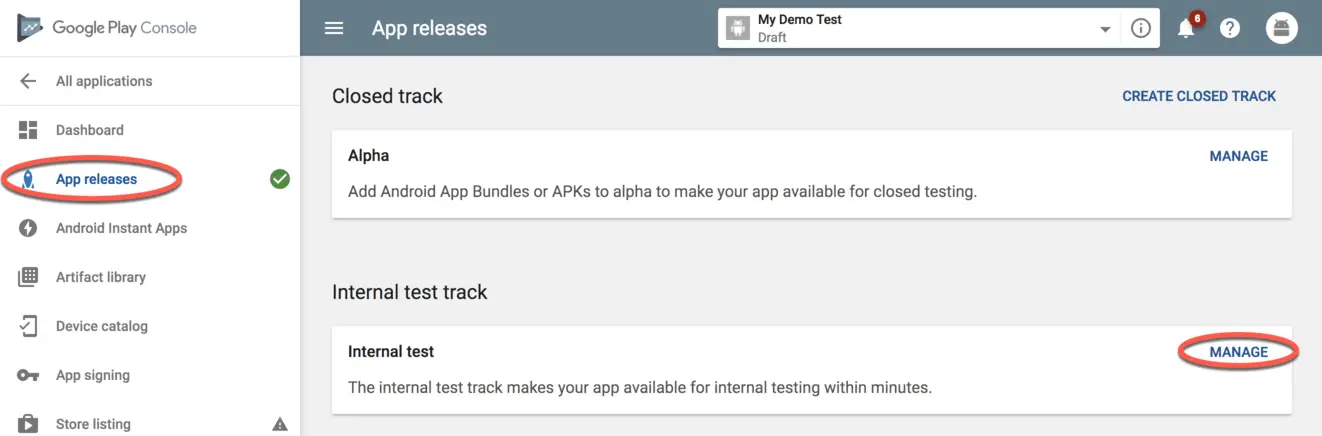This screenshot has width=1322, height=436.
Task: Click the Artifact library icon
Action: 28,277
